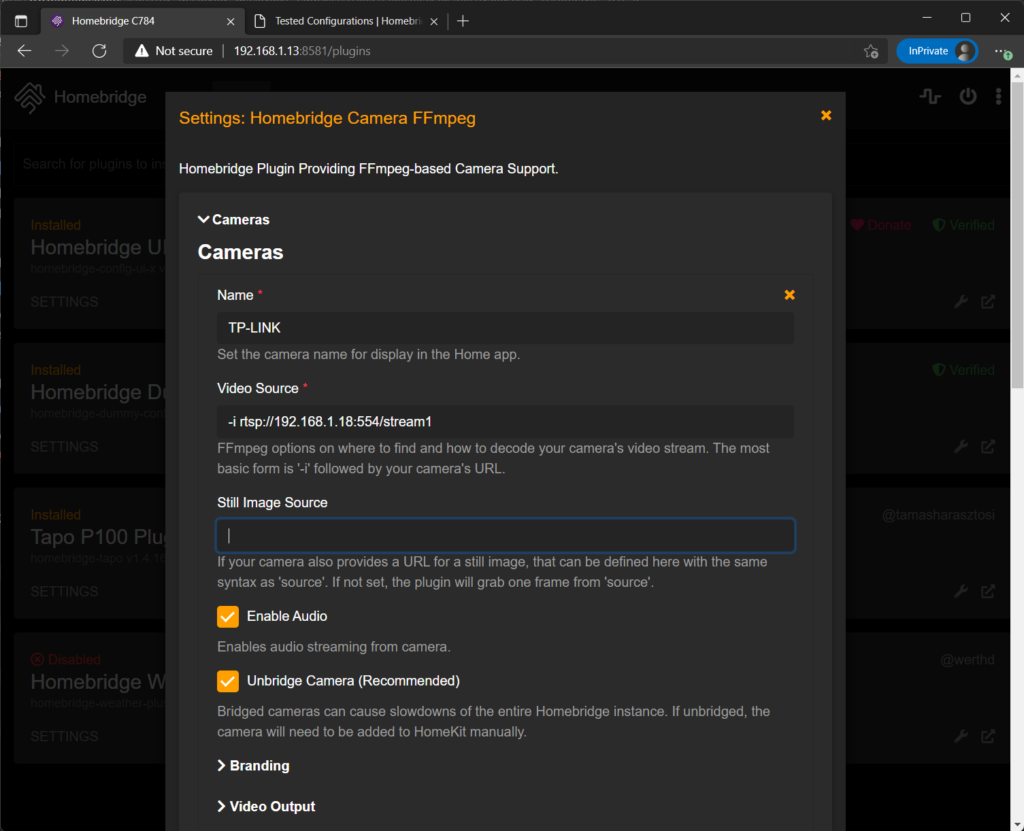Remove the TP-LINK camera entry
This screenshot has width=1024, height=831.
tap(790, 295)
